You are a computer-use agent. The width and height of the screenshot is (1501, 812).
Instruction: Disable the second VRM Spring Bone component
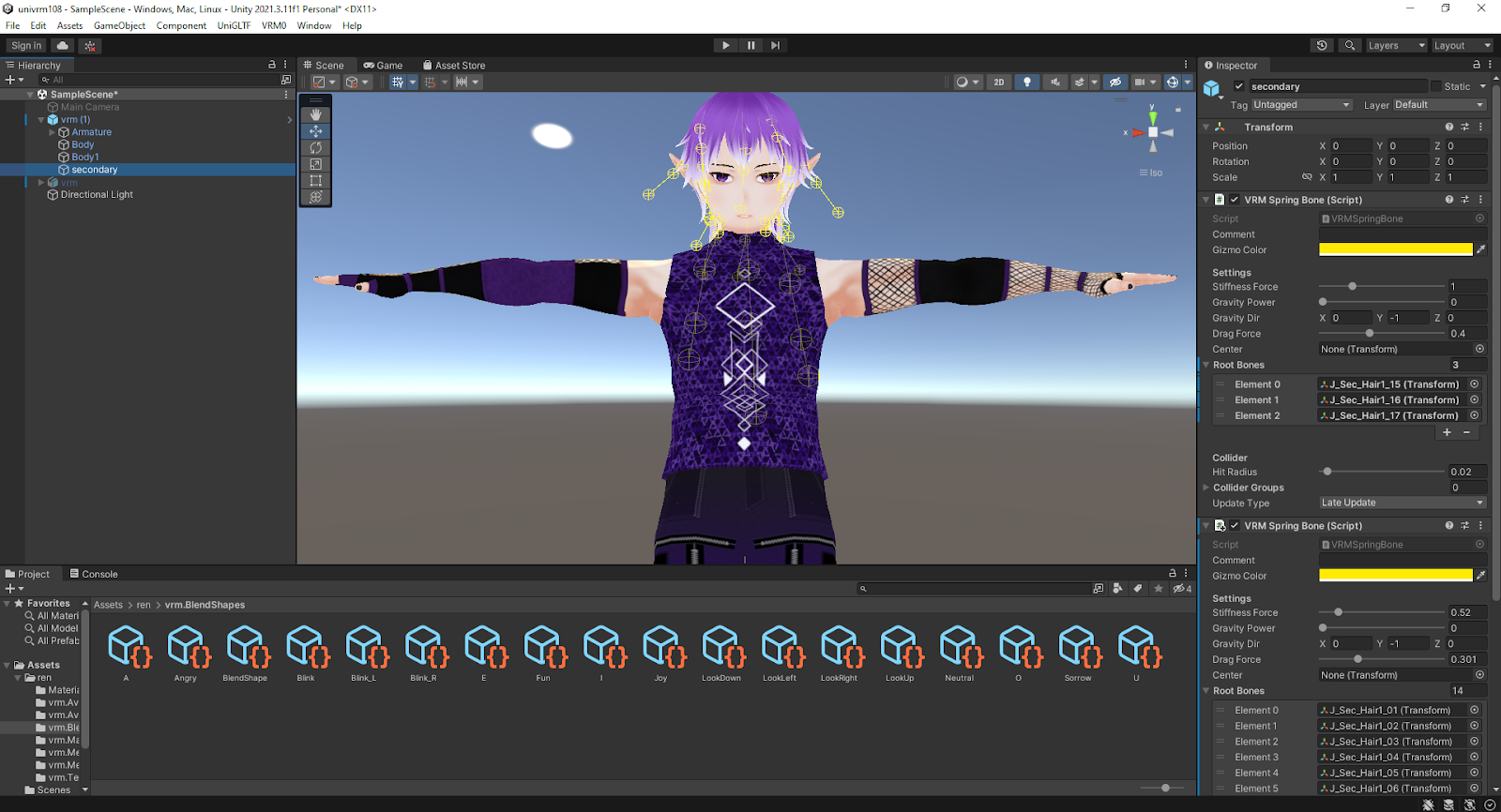point(1235,526)
